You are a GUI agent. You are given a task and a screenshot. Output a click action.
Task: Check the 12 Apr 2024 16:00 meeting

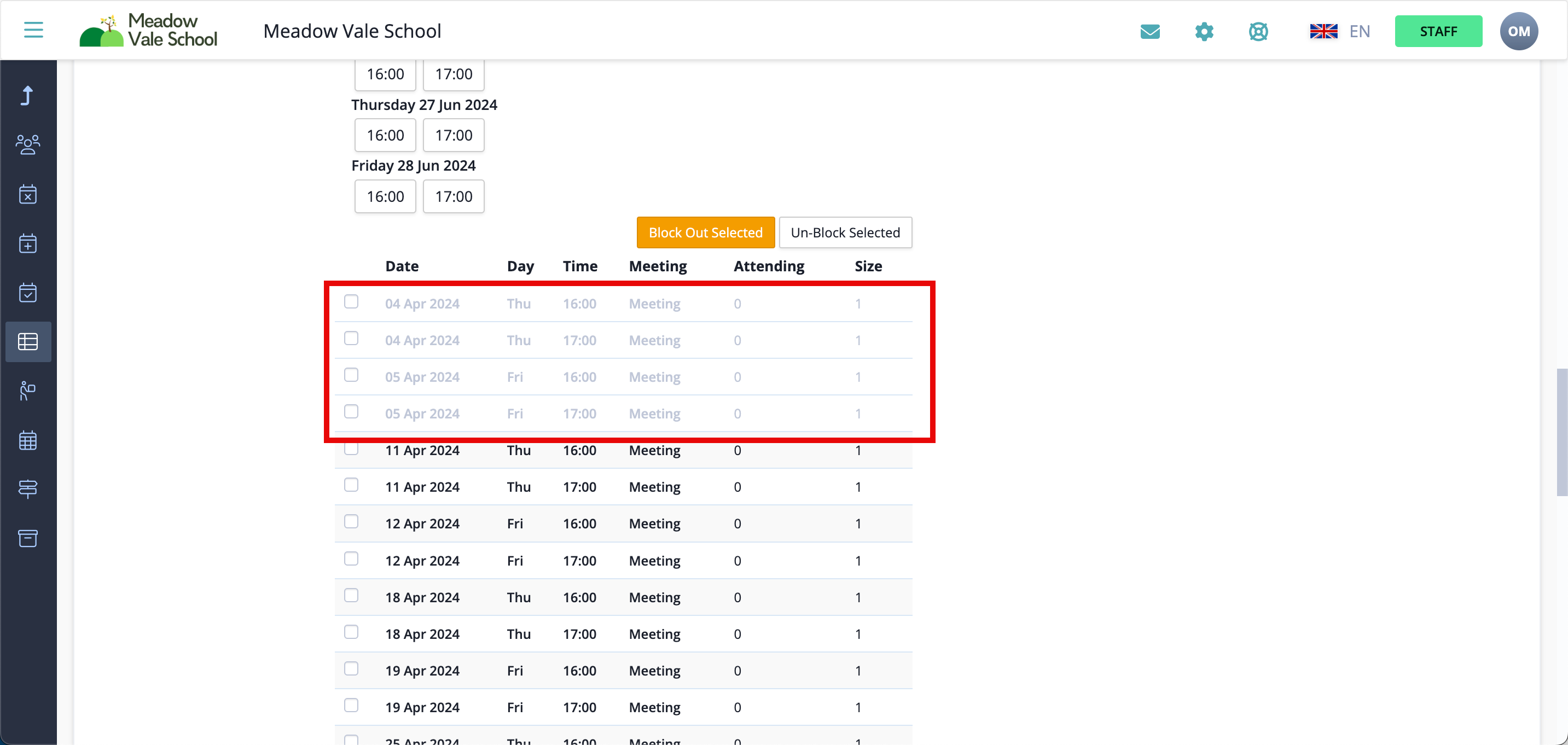[x=351, y=522]
